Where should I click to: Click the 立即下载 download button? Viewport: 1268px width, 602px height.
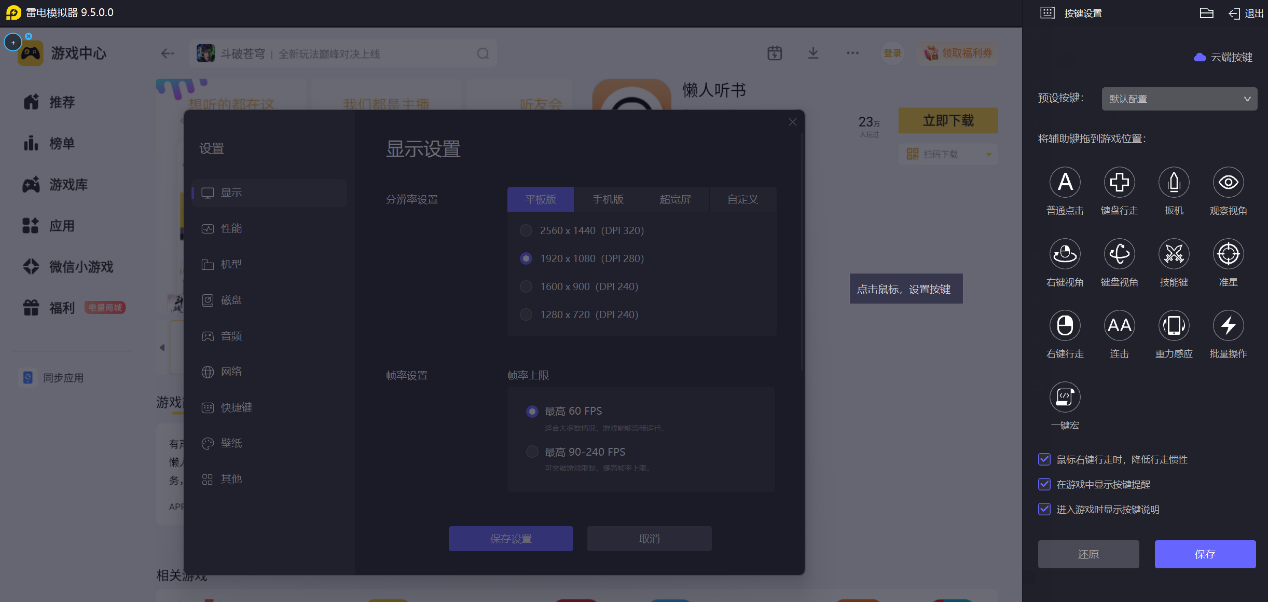(x=948, y=120)
